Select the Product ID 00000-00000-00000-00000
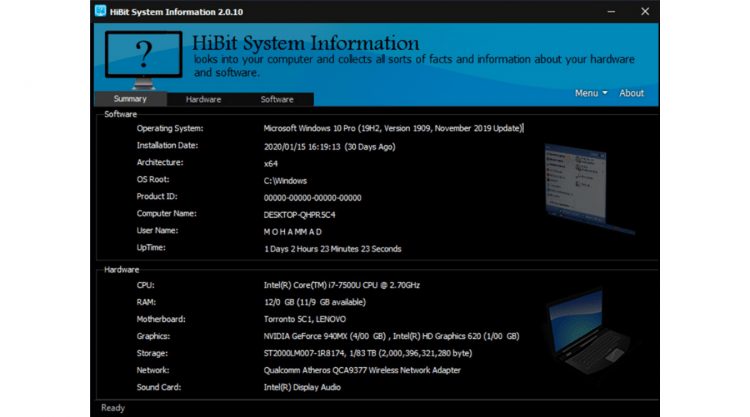Screen dimensions: 750x417 tap(312, 198)
